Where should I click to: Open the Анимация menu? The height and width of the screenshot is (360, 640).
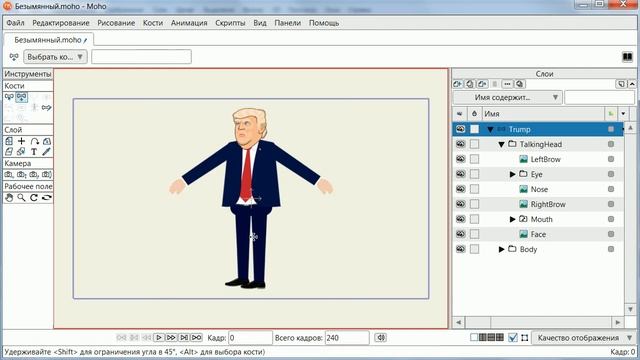(189, 23)
